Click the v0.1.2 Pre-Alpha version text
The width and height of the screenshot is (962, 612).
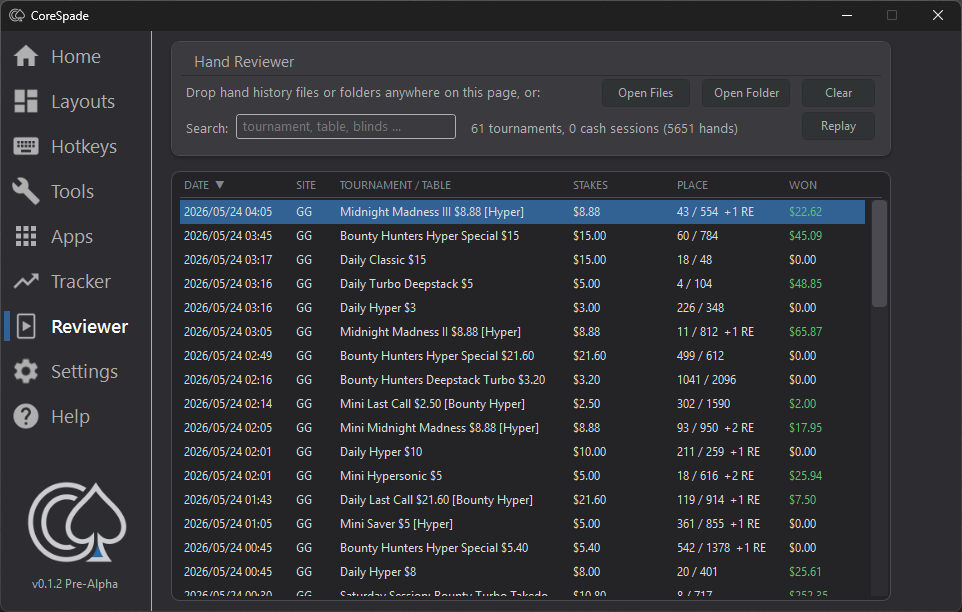coord(75,584)
